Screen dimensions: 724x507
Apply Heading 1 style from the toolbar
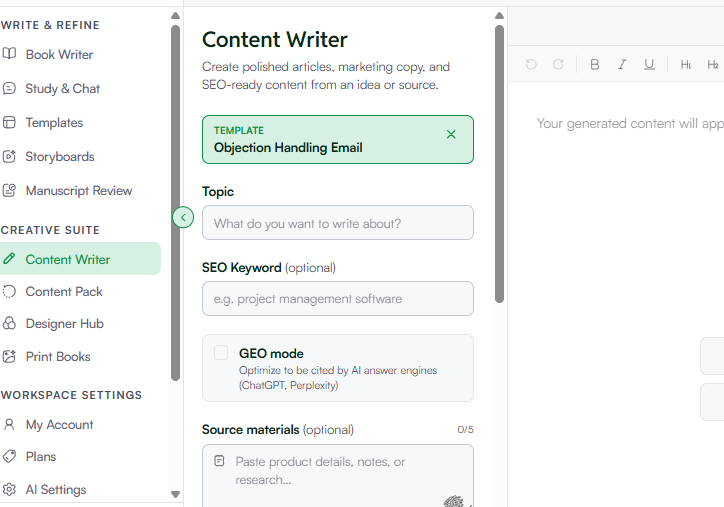(x=686, y=65)
